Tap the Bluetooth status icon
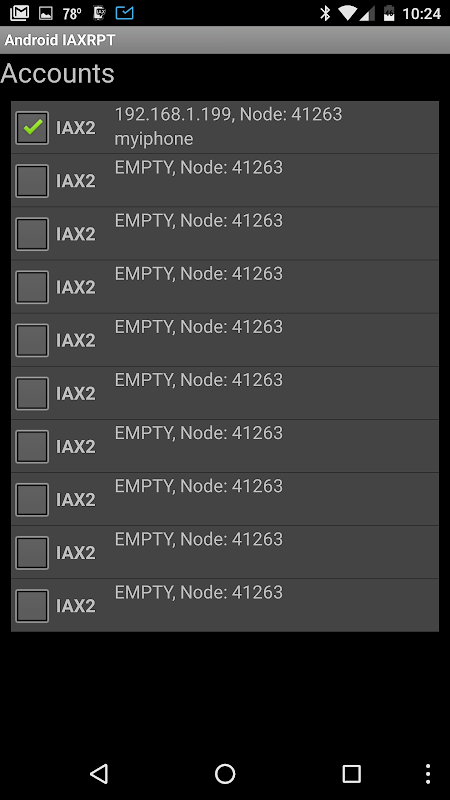Screen dimensions: 450x800 [324, 13]
